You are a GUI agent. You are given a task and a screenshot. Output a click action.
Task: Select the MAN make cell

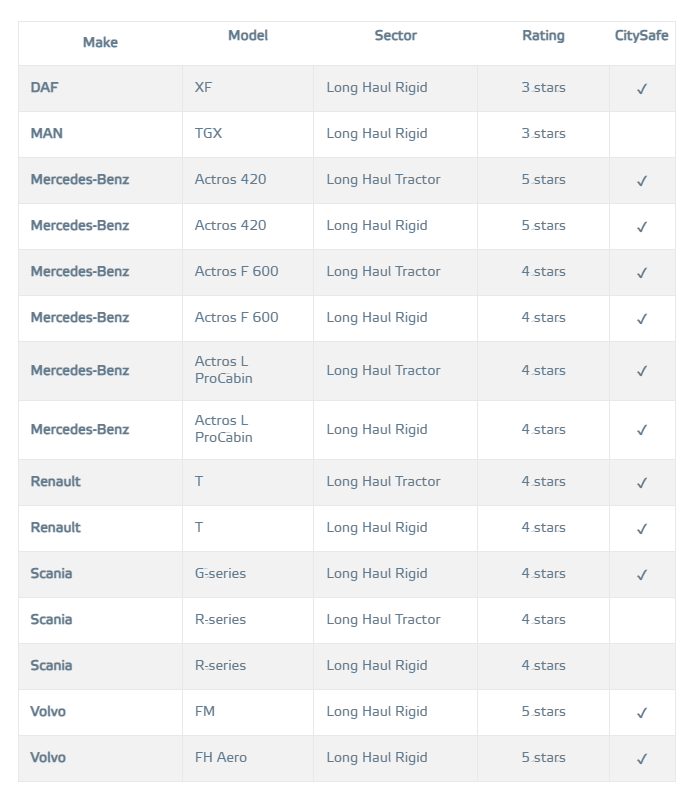tap(47, 134)
